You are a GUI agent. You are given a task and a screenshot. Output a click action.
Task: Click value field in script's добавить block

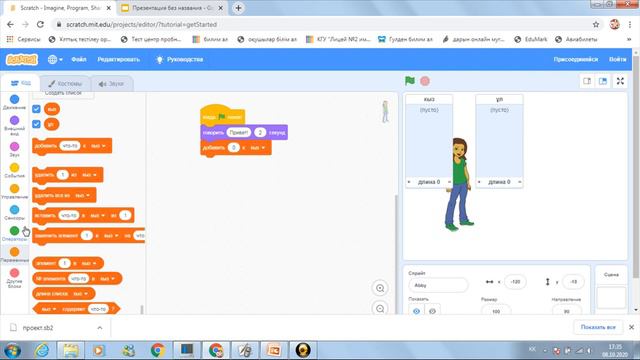233,148
